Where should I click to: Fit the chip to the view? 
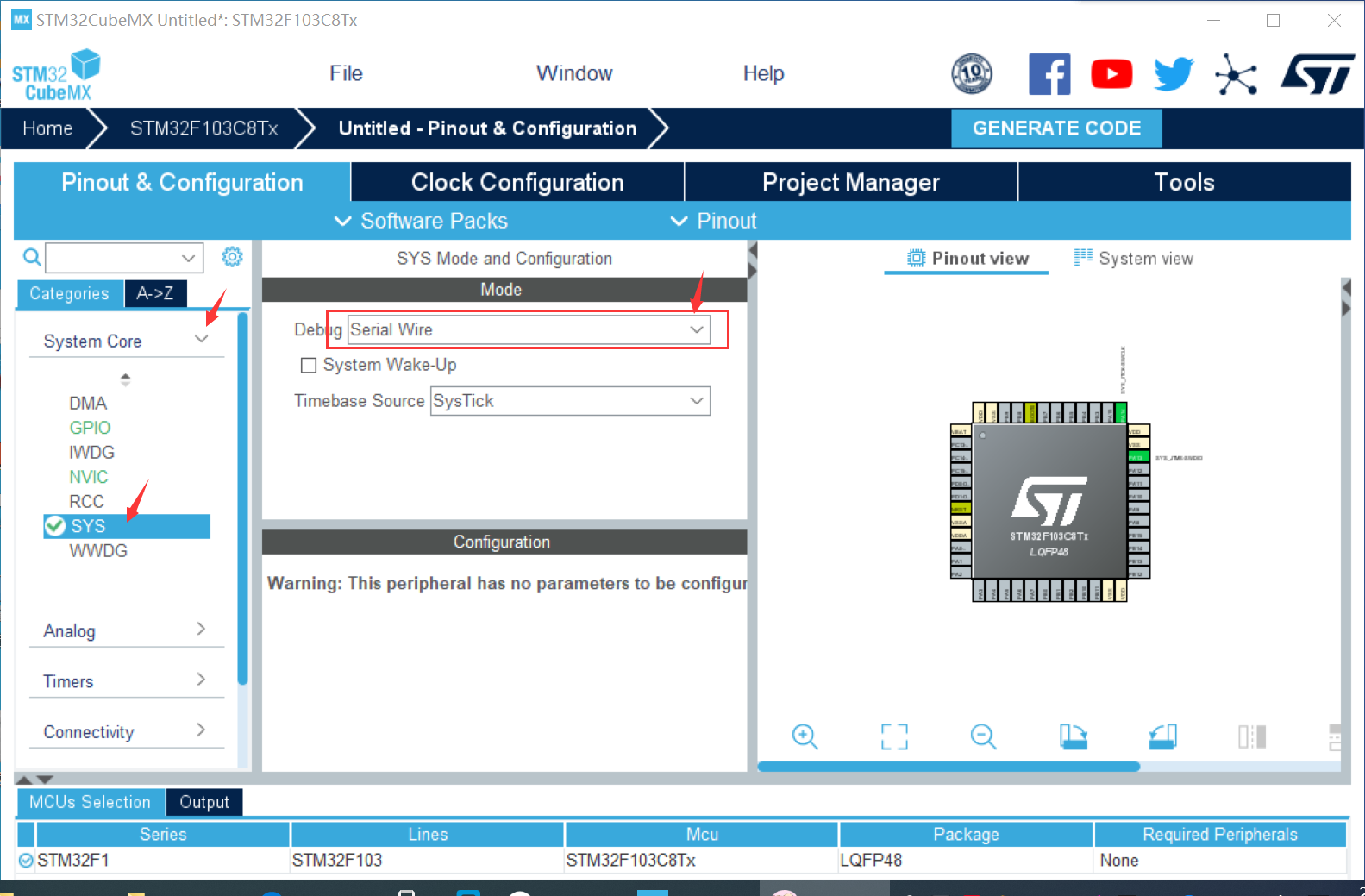click(894, 736)
